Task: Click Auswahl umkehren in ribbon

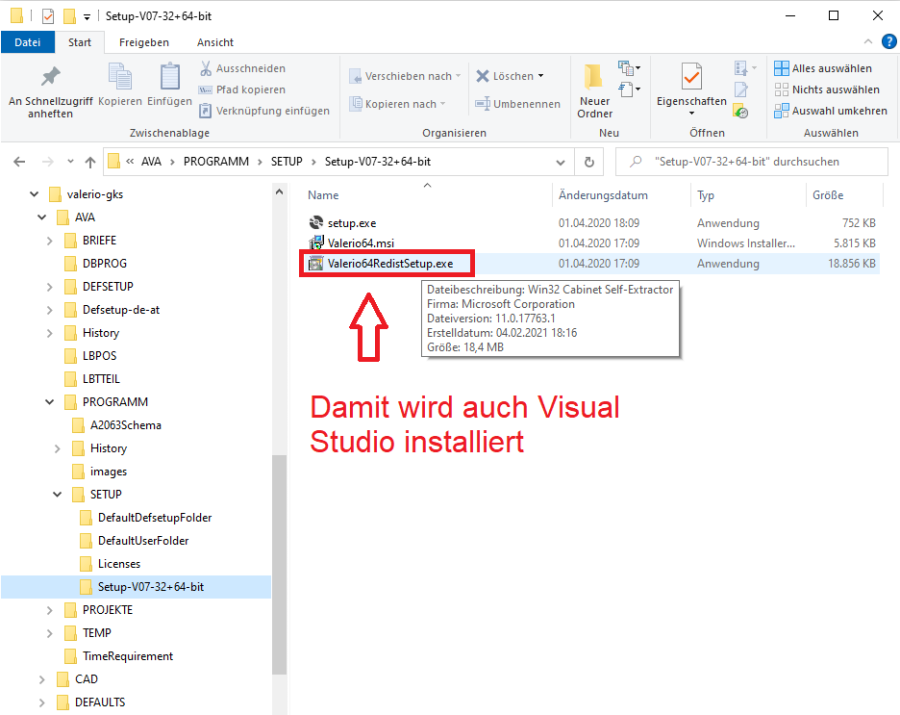Action: 830,111
